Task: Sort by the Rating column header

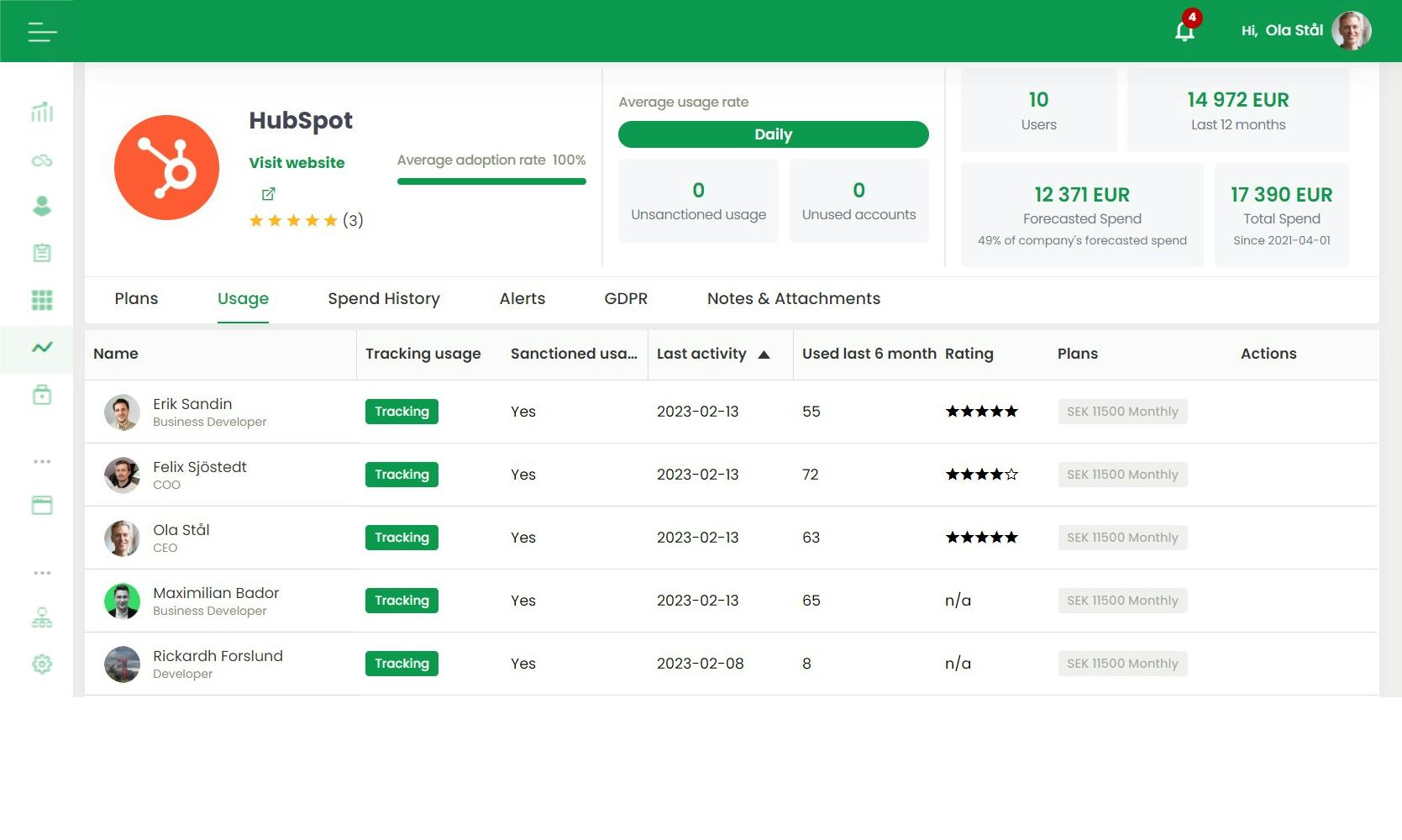Action: click(x=969, y=354)
